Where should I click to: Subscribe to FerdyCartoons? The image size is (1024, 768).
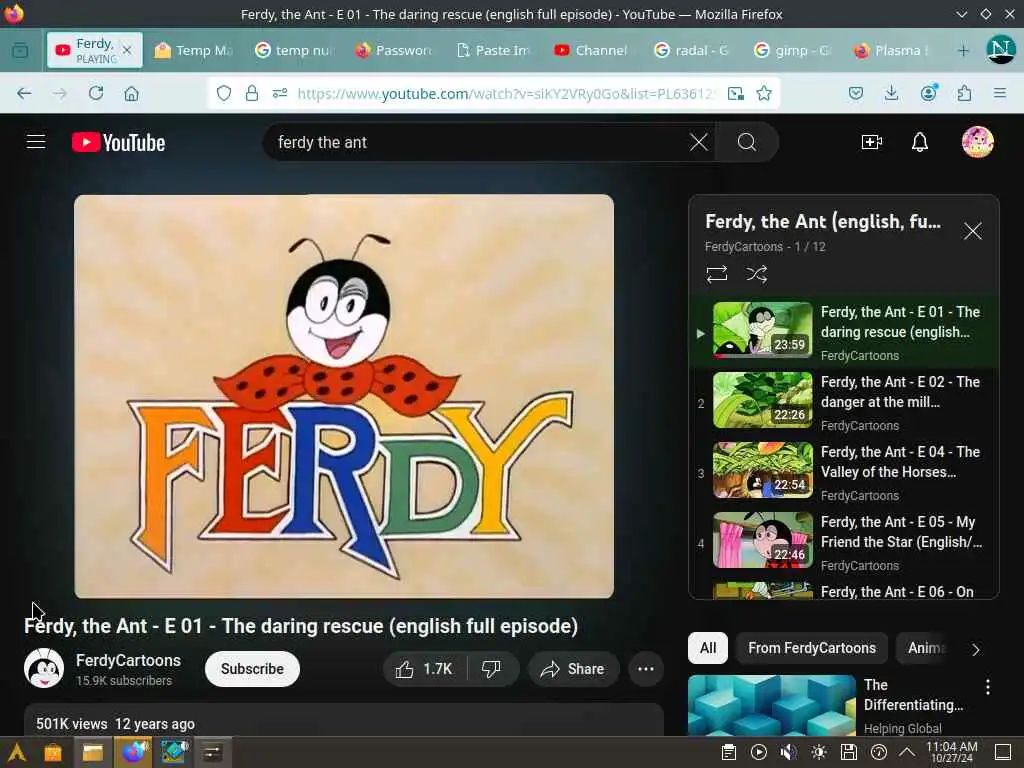252,669
